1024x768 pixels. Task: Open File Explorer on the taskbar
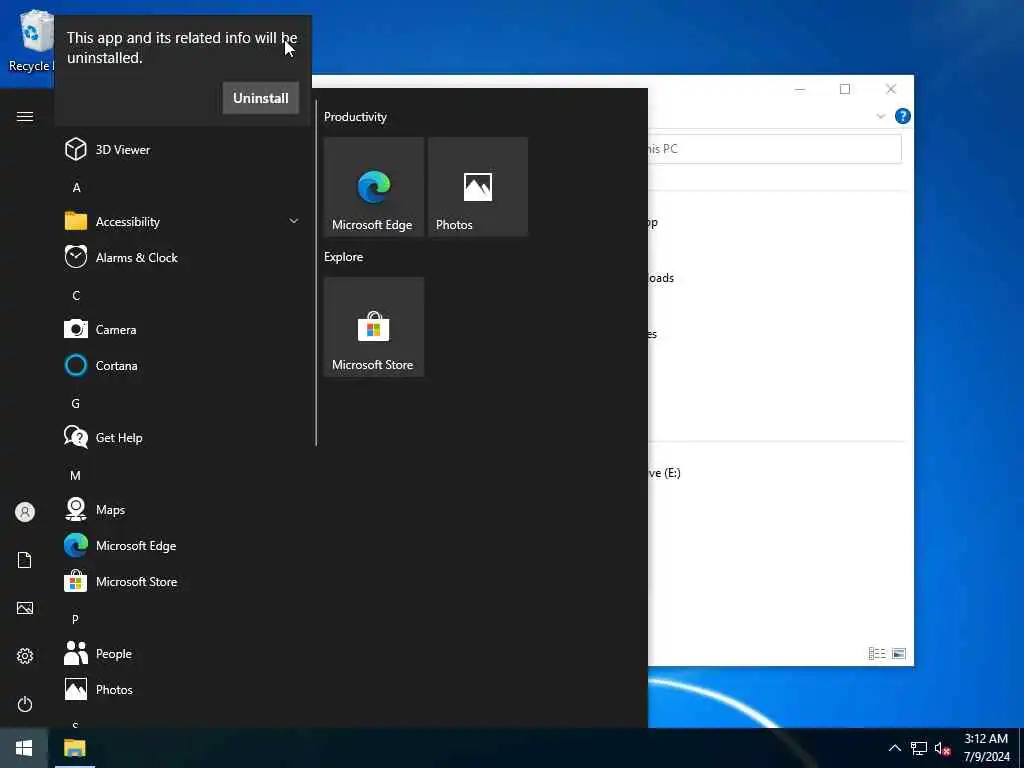point(74,748)
